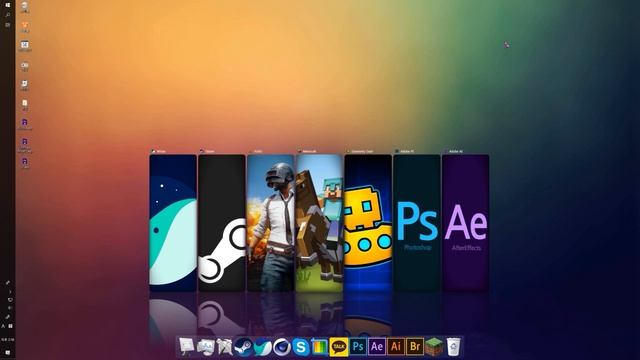Open the Steam launcher tile
Screen dimensions: 640x360
tap(222, 223)
